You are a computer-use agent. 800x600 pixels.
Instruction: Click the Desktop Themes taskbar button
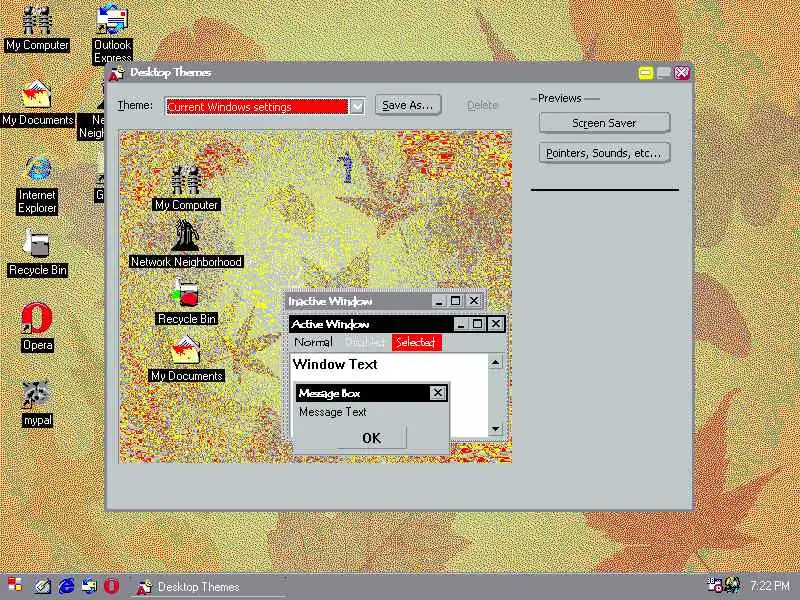[x=208, y=587]
